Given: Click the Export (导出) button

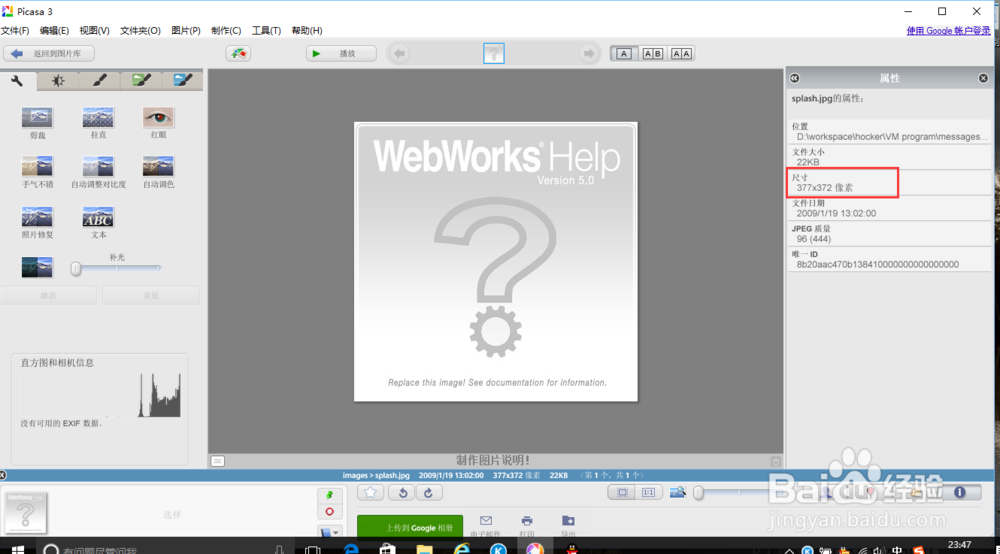Looking at the screenshot, I should coord(568,526).
